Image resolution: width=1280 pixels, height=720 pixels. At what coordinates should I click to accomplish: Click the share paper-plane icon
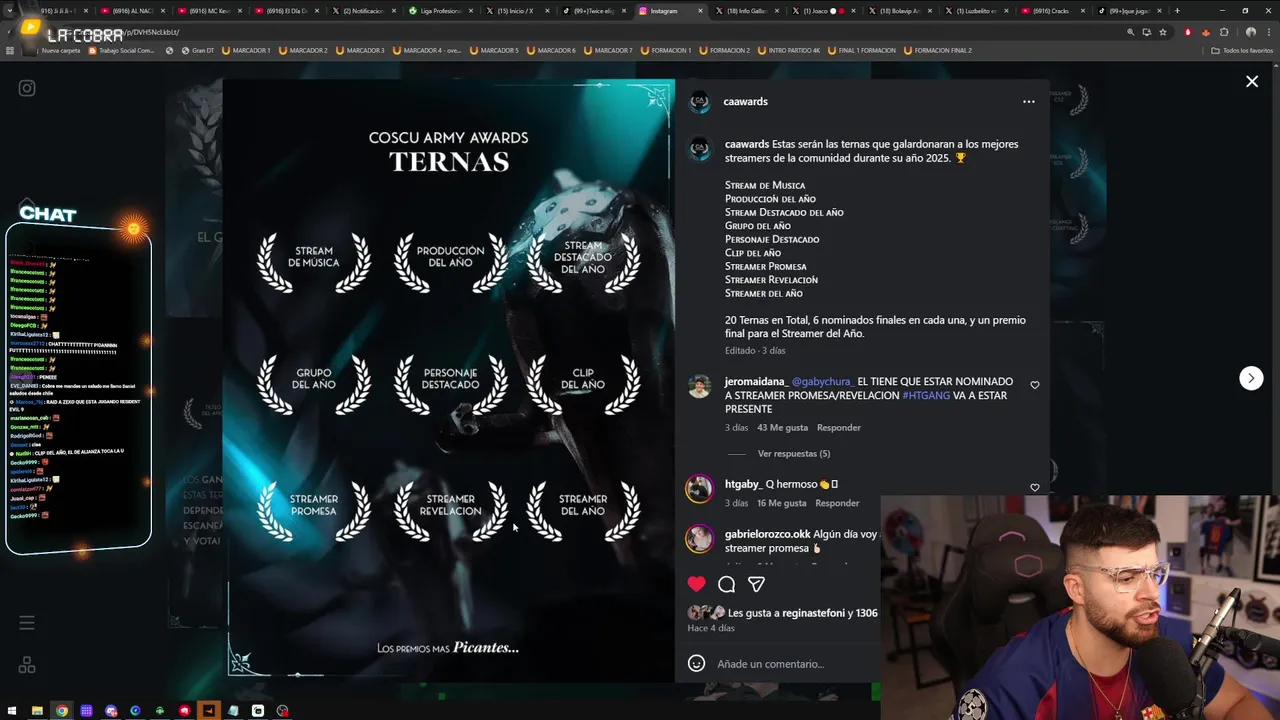(757, 584)
